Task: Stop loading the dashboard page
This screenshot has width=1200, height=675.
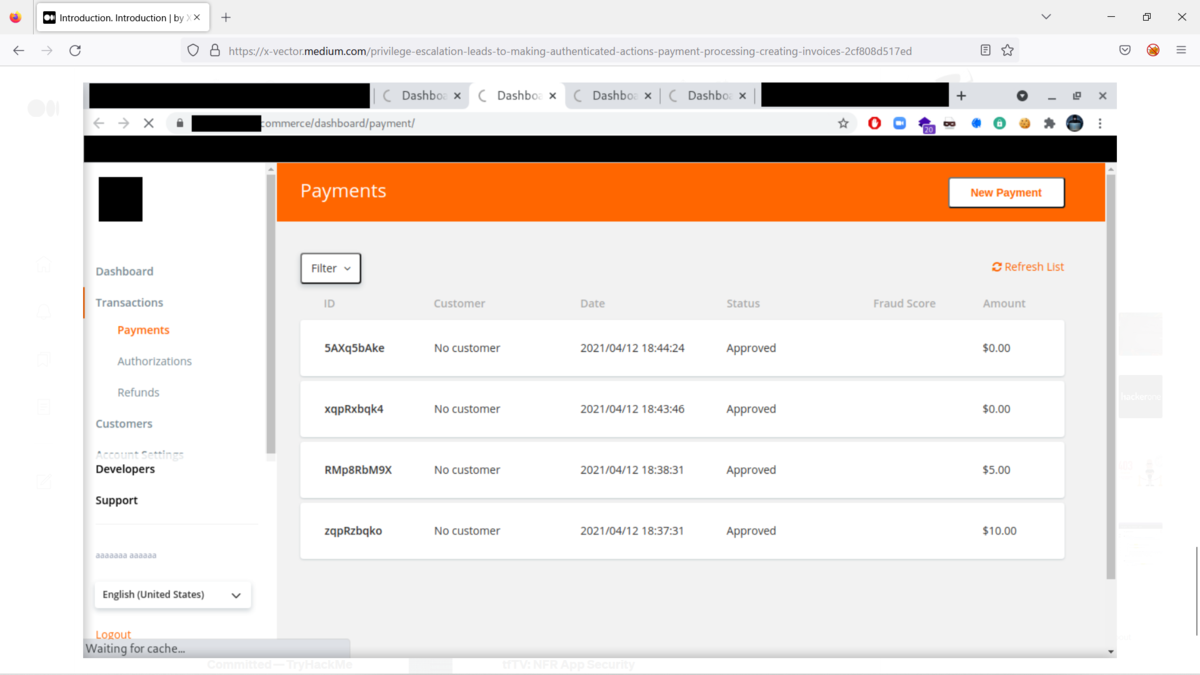Action: pyautogui.click(x=148, y=123)
